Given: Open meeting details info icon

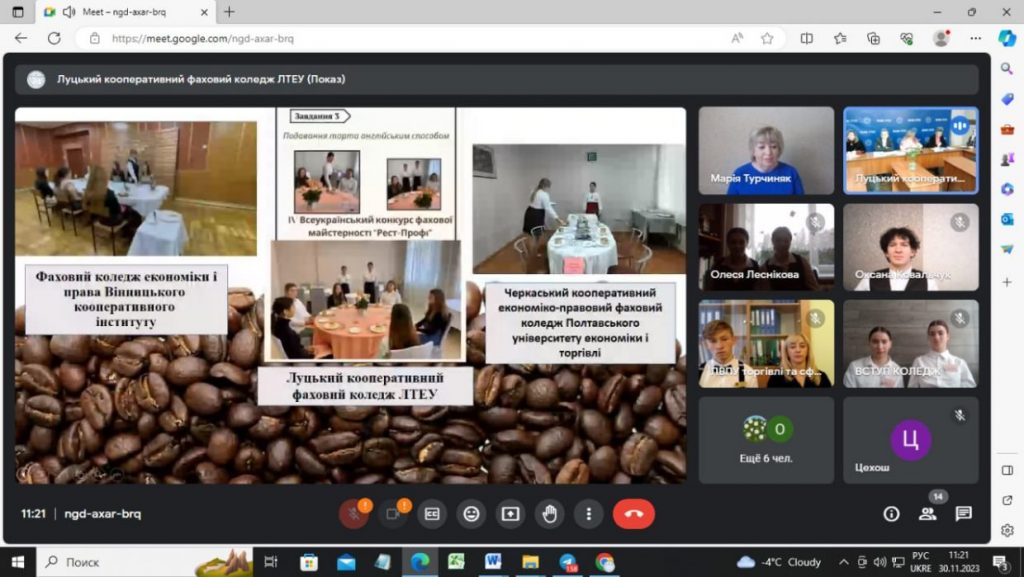Looking at the screenshot, I should click(x=891, y=514).
